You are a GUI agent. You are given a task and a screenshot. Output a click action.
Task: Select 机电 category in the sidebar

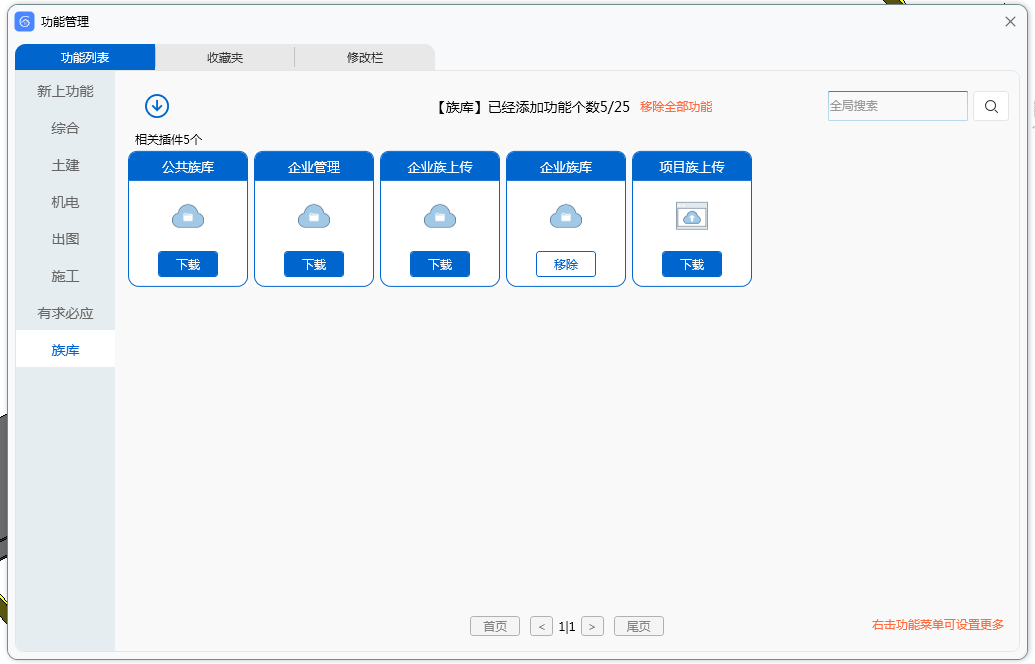click(65, 202)
